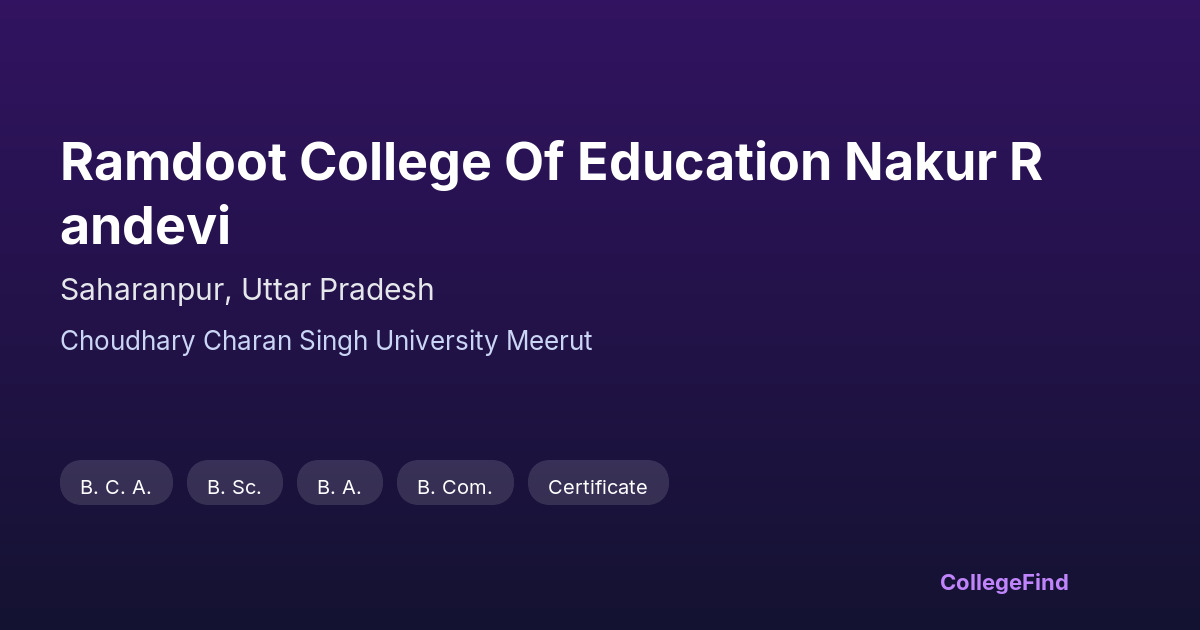The width and height of the screenshot is (1200, 630).
Task: Click the Ramdoot College Of Education heading
Action: 550,163
